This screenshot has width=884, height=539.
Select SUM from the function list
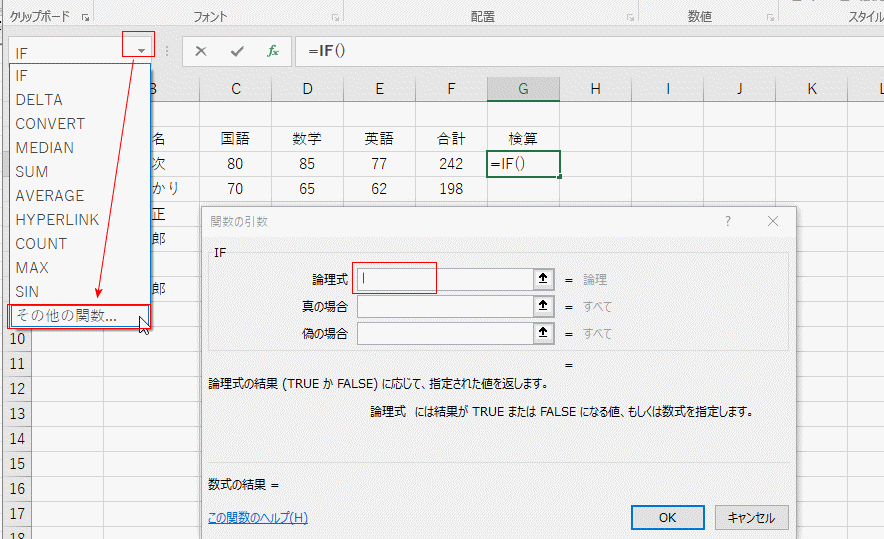(32, 172)
